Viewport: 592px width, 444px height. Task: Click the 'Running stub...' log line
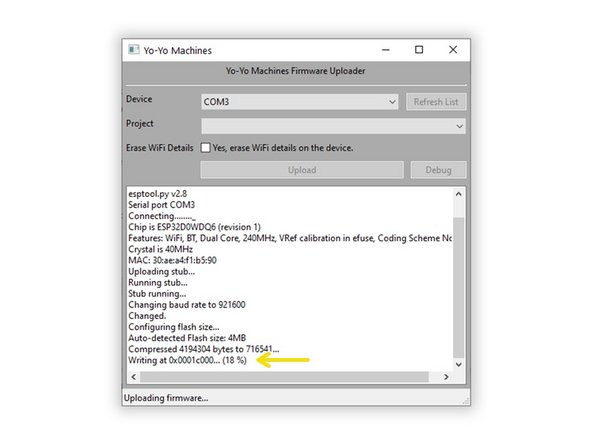tap(158, 282)
